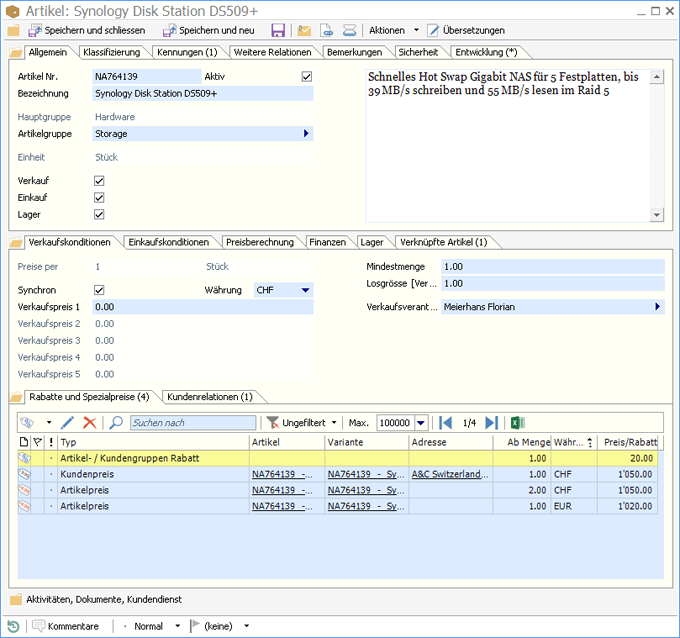Click the folder icon beside Allgemein tab
Viewport: 680px width, 638px height.
point(16,52)
